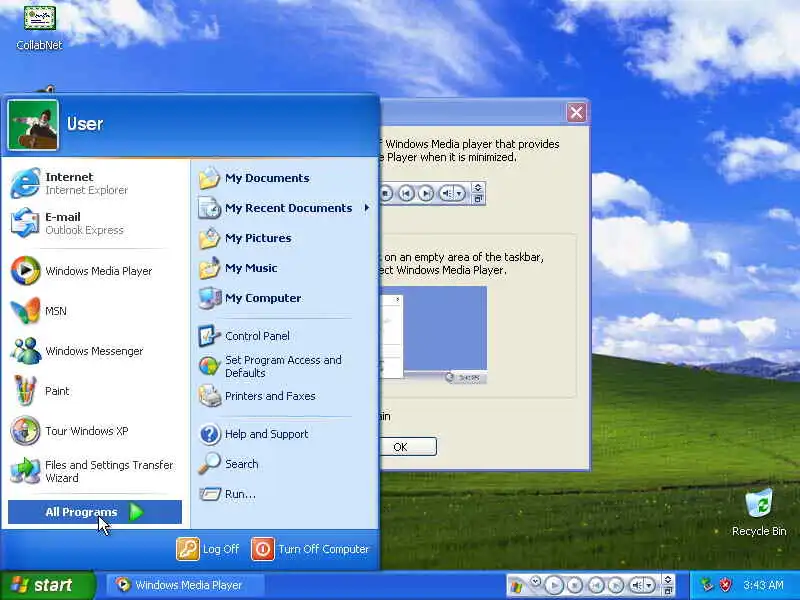
Task: Select the CollabNet desktop icon
Action: click(39, 28)
